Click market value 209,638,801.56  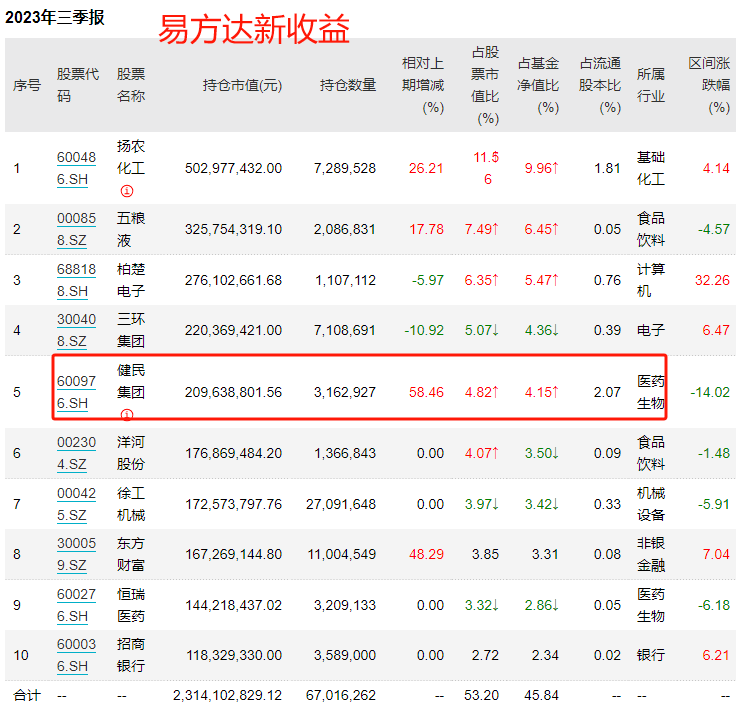coord(233,393)
